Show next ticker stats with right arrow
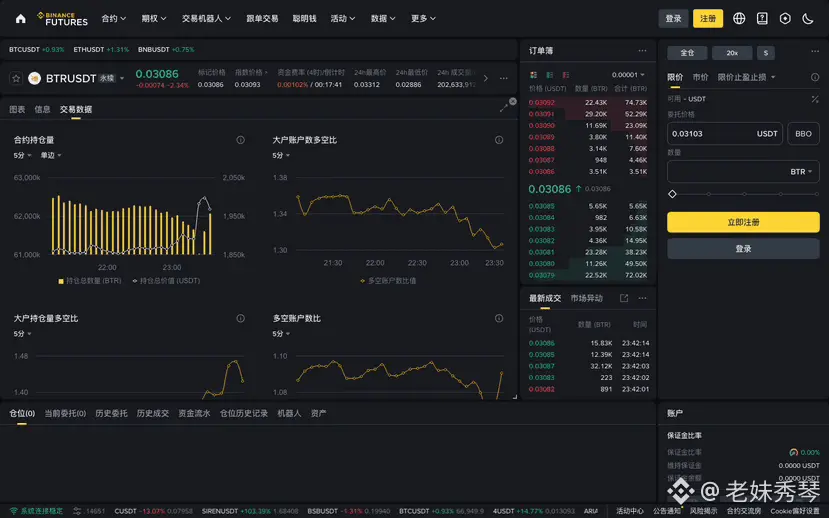Image resolution: width=829 pixels, height=518 pixels. click(x=485, y=78)
